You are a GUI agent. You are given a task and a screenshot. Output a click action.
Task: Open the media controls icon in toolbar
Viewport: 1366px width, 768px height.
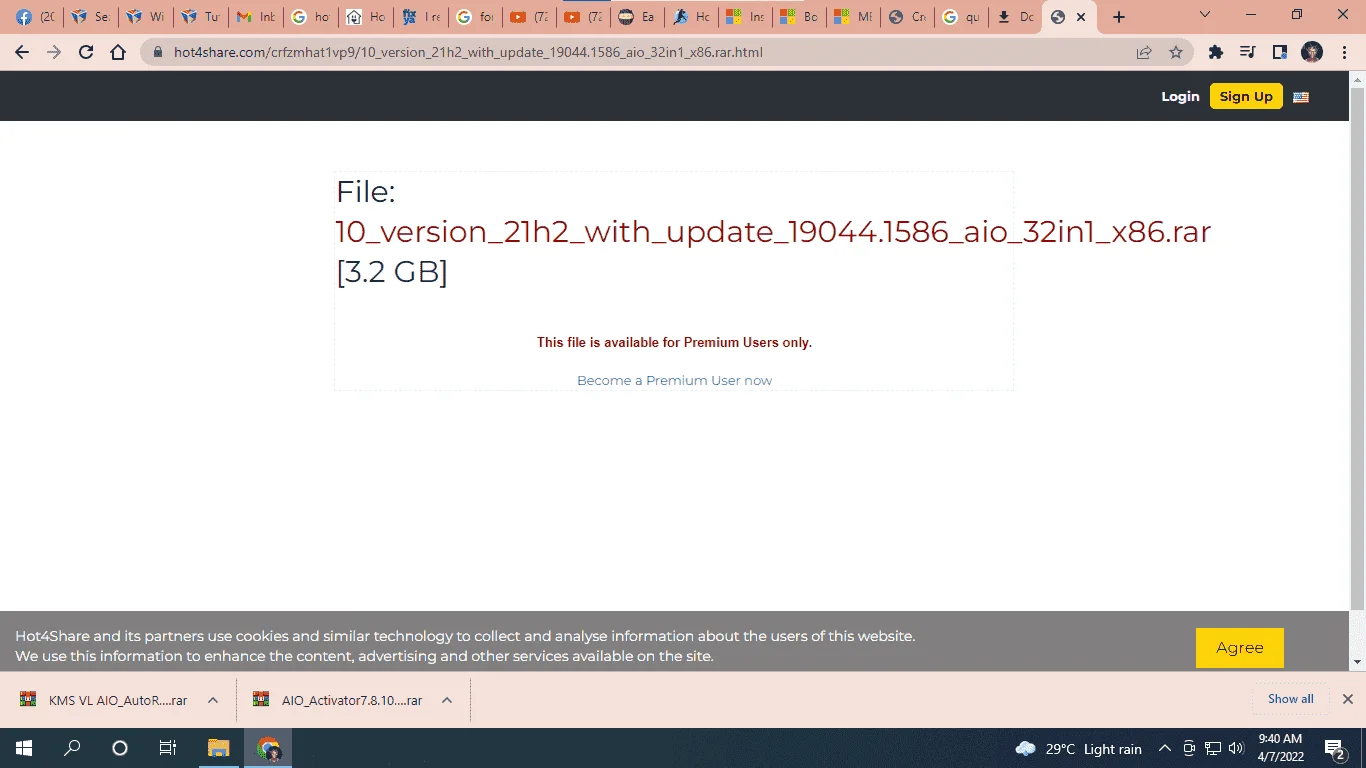click(x=1247, y=52)
